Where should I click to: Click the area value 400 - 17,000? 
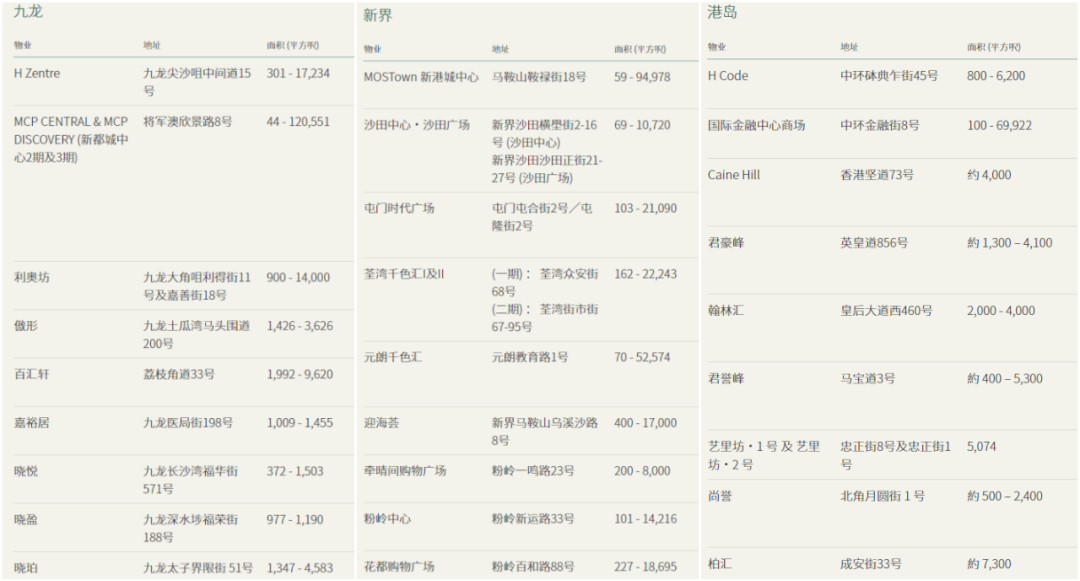(x=645, y=423)
